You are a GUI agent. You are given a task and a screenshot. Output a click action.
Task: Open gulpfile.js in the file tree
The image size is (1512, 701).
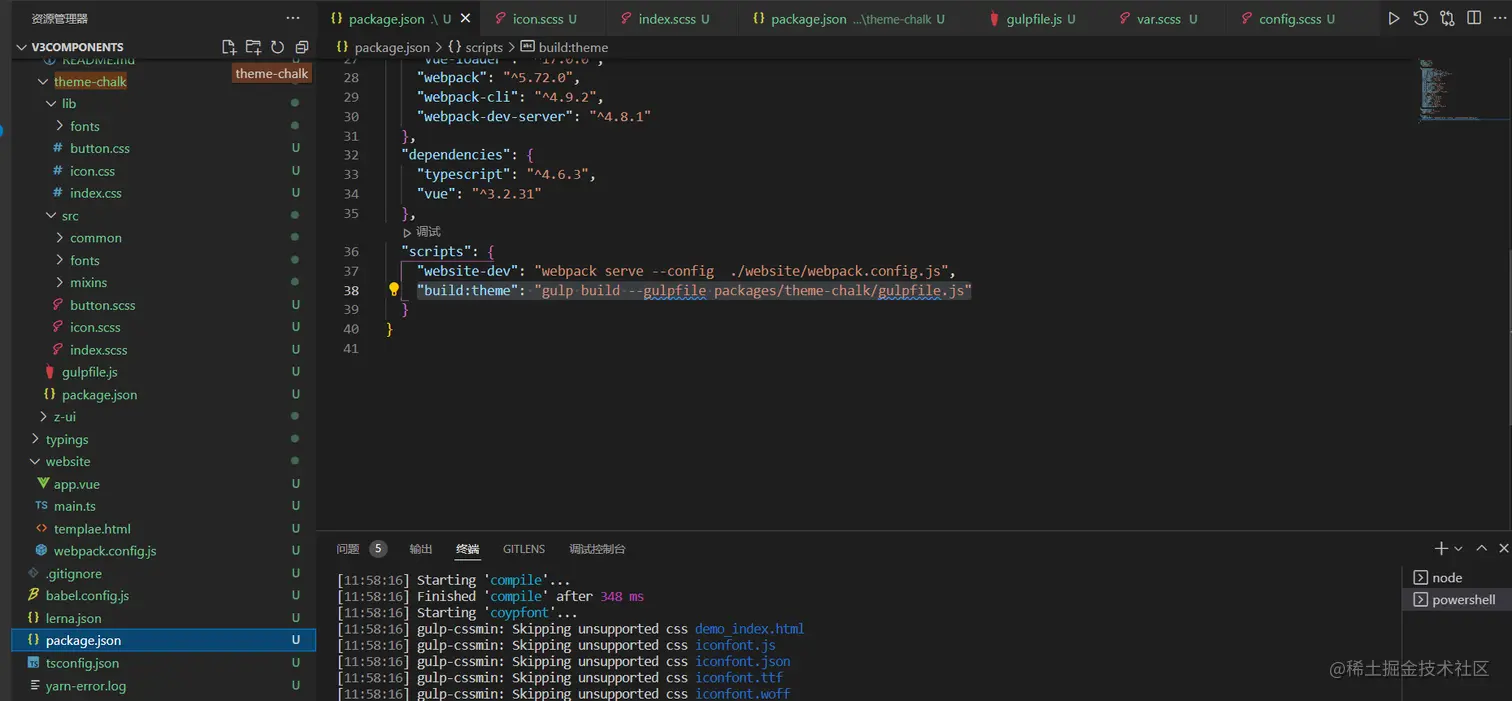(89, 372)
